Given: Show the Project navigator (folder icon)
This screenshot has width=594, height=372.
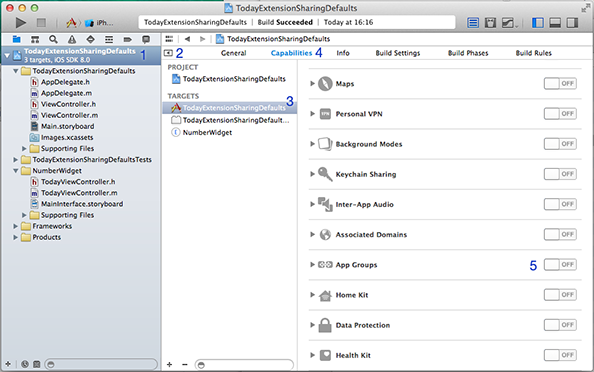Looking at the screenshot, I should (x=17, y=39).
